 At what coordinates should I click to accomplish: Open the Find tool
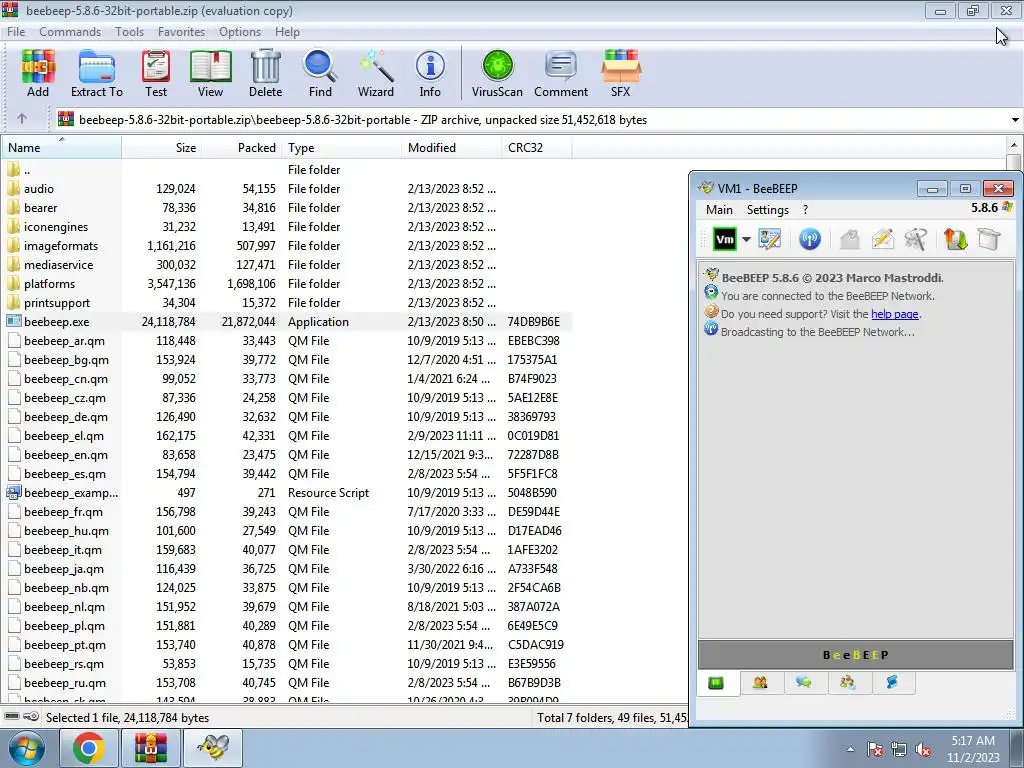(320, 73)
